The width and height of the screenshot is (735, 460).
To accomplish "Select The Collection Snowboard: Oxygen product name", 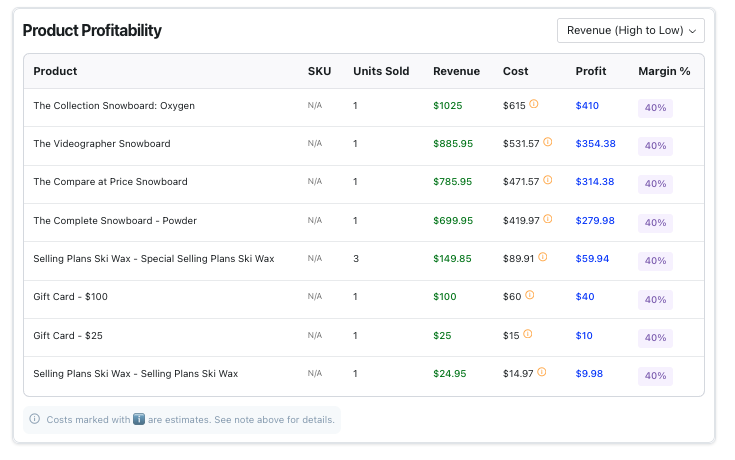I will [114, 105].
